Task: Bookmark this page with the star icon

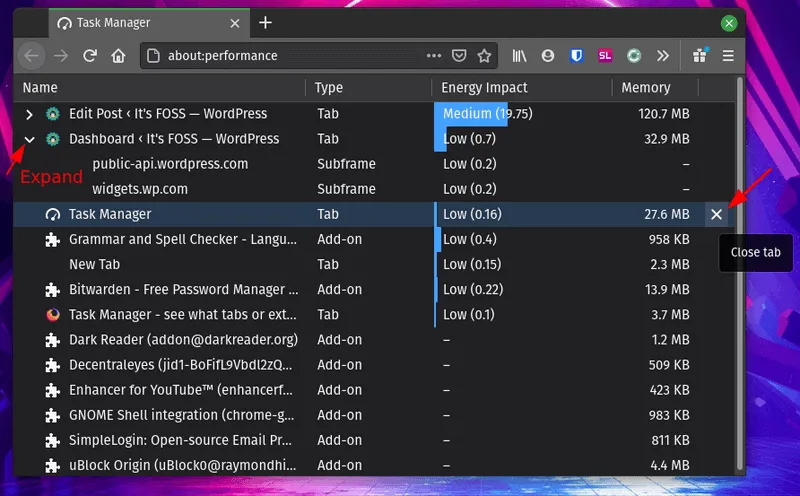Action: 484,56
